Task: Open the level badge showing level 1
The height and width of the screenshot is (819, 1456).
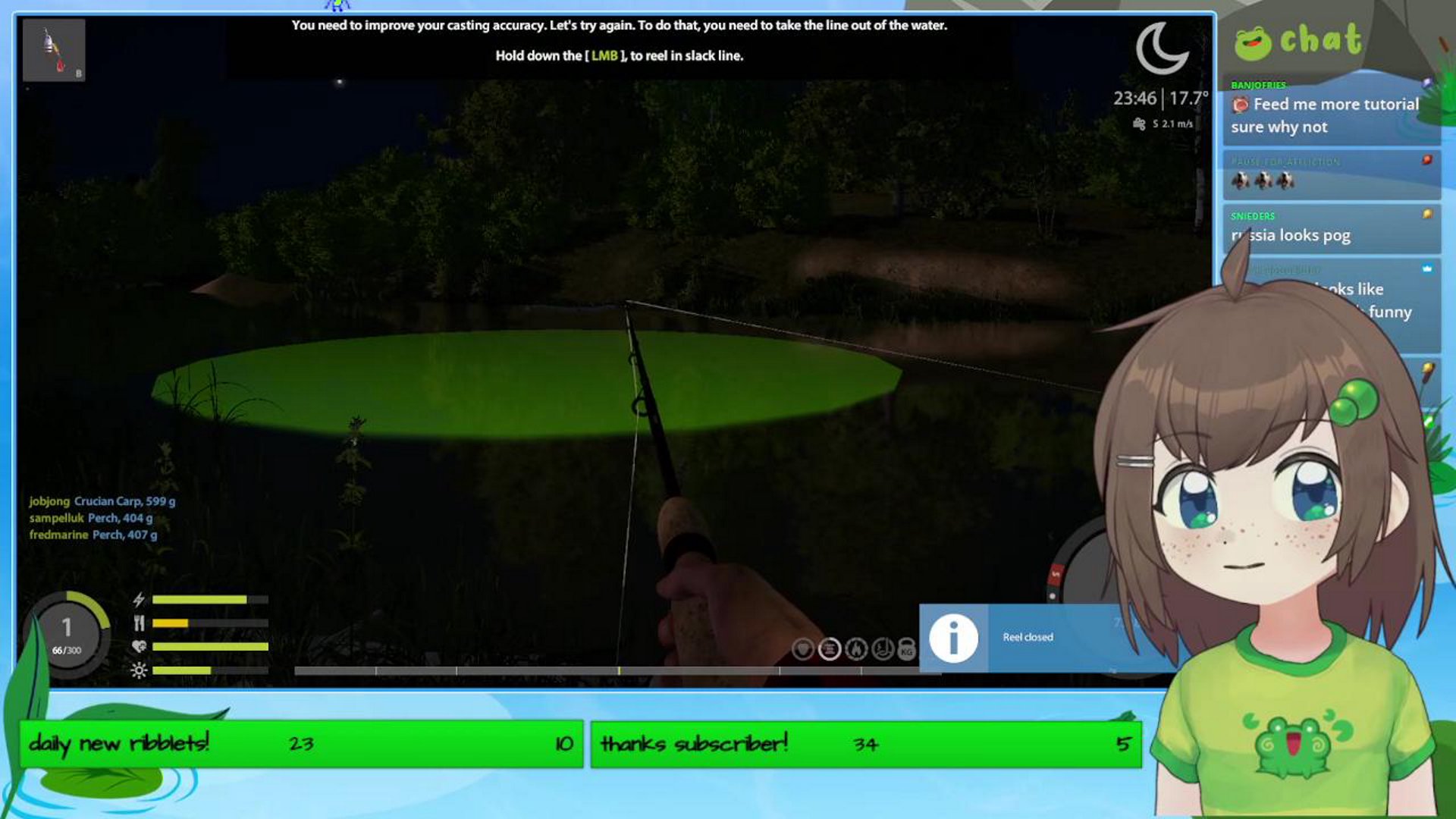Action: click(68, 627)
